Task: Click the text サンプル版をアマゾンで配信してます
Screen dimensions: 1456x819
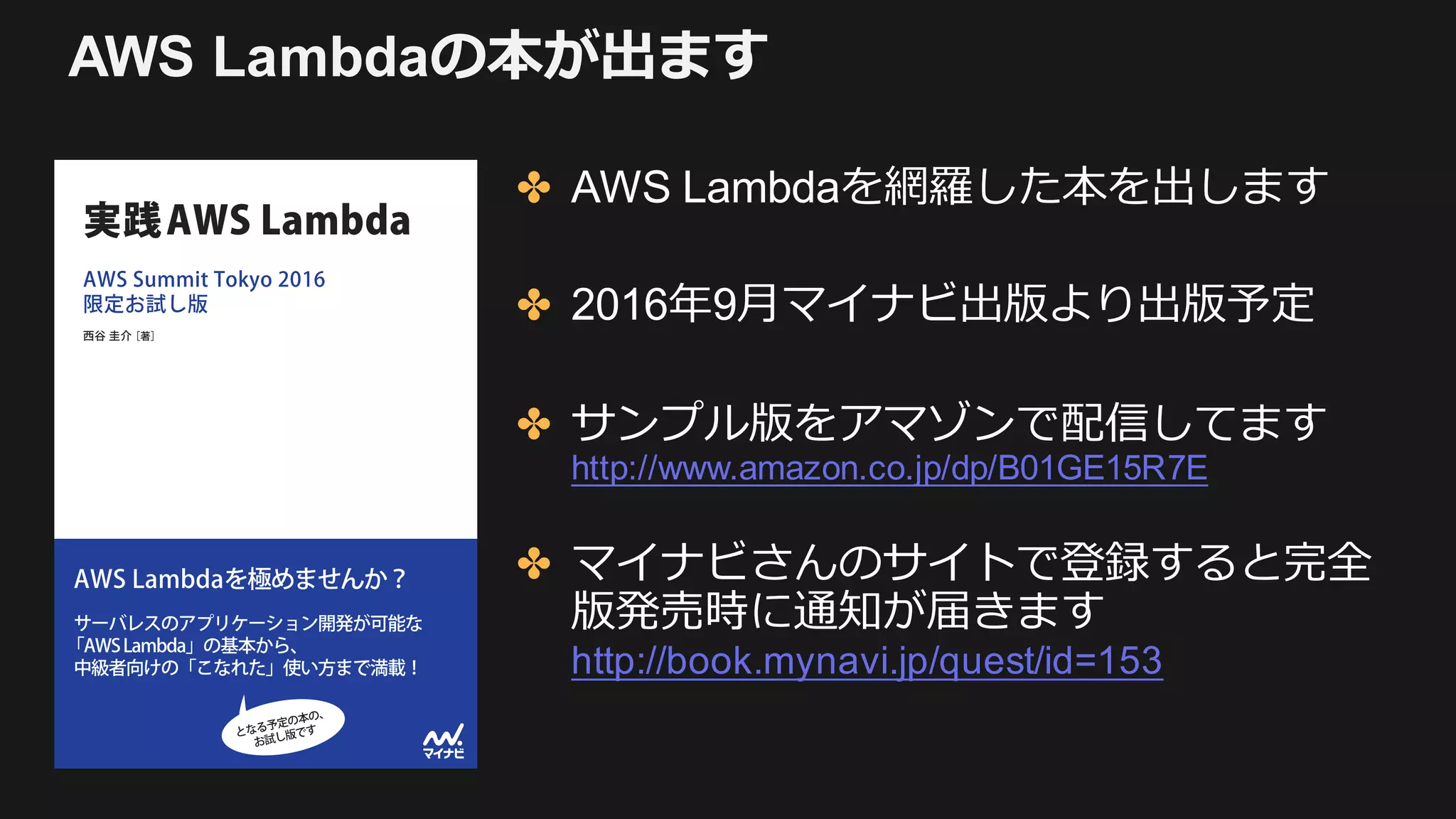Action: 948,423
